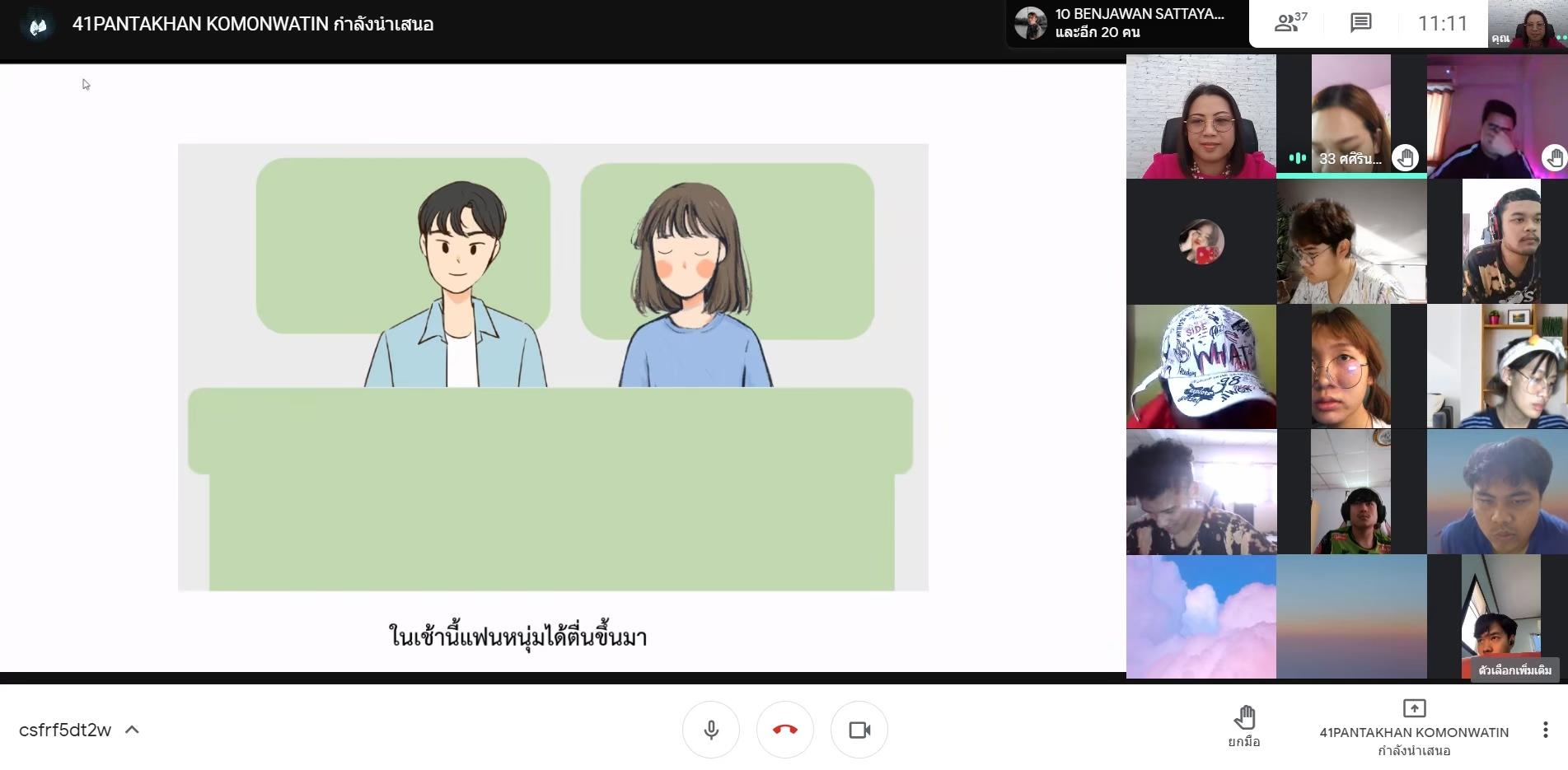This screenshot has height=770, width=1568.
Task: Expand meeting details next to csfrf5dt2w
Action: [132, 730]
